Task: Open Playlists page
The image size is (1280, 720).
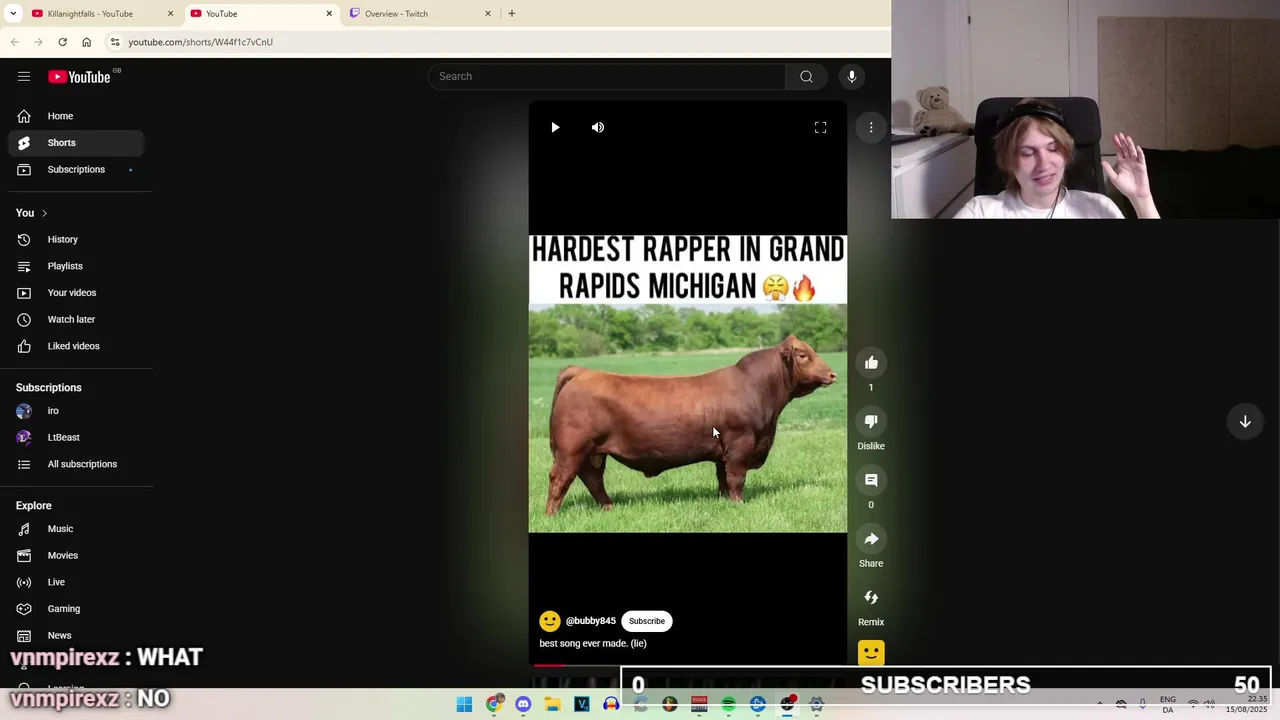Action: (76, 266)
